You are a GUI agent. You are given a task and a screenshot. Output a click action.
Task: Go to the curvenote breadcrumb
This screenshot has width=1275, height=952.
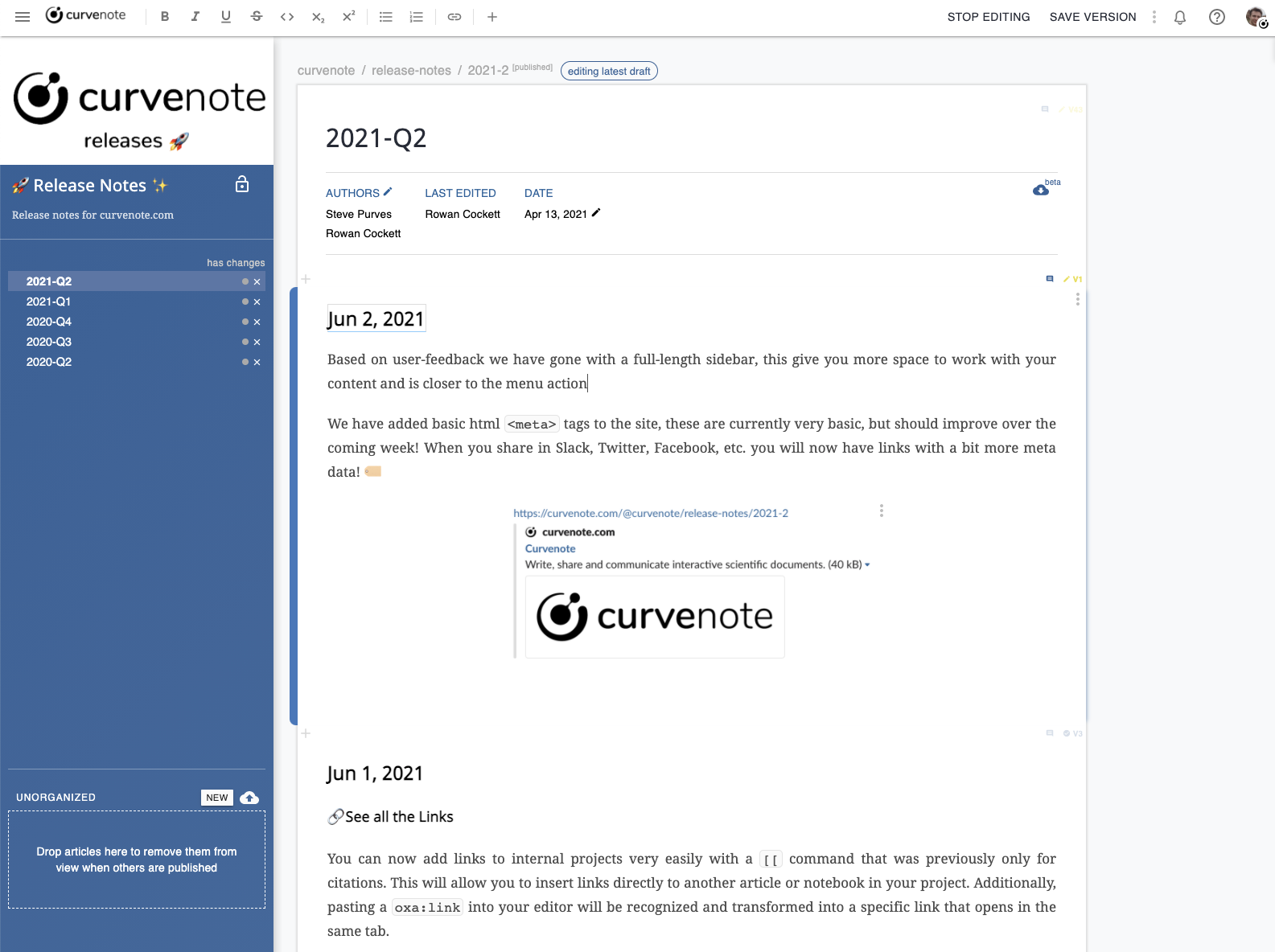tap(326, 71)
